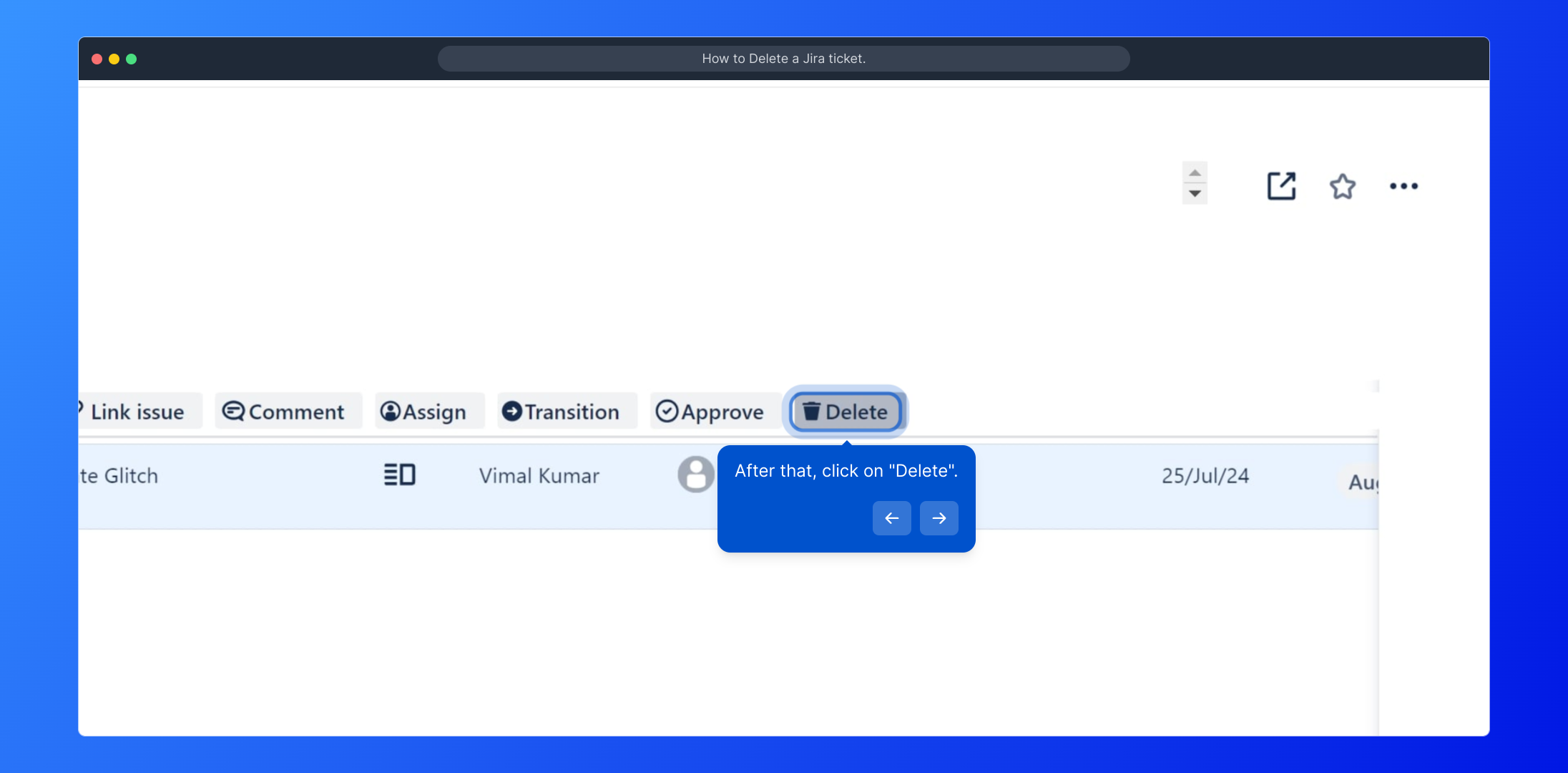Image resolution: width=1568 pixels, height=773 pixels.
Task: Star this issue as favorite
Action: (1342, 186)
